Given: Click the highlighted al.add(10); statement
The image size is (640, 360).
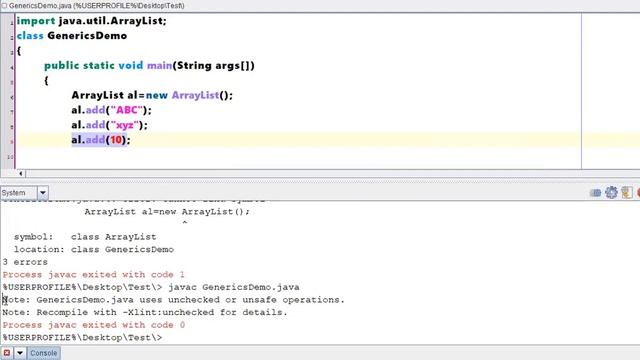Looking at the screenshot, I should (x=101, y=140).
